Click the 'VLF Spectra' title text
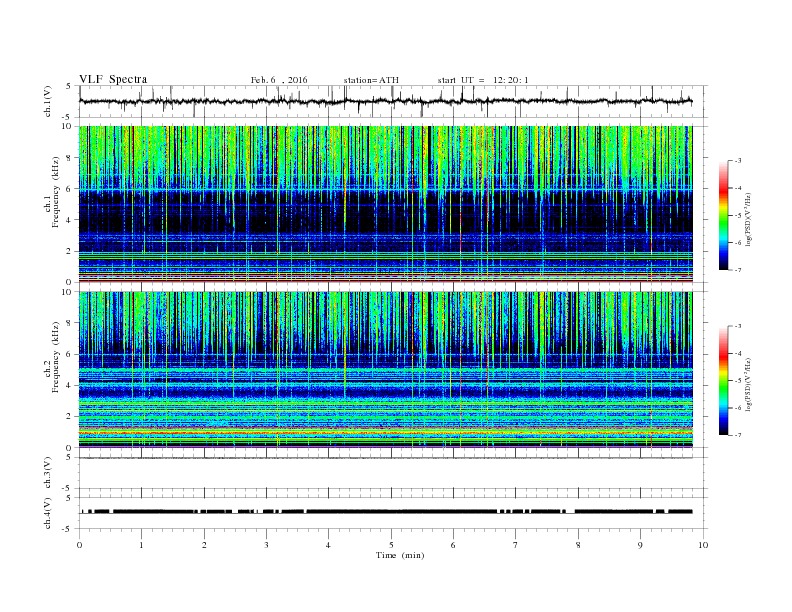This screenshot has width=792, height=612. [x=113, y=79]
